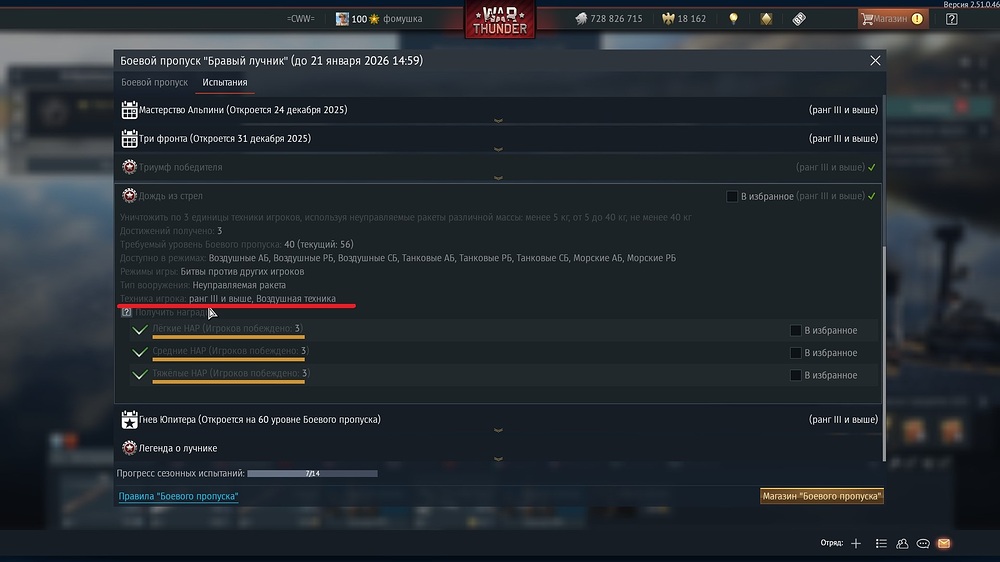1000x562 pixels.
Task: Switch to the Боевой пропуск tab
Action: (x=154, y=82)
